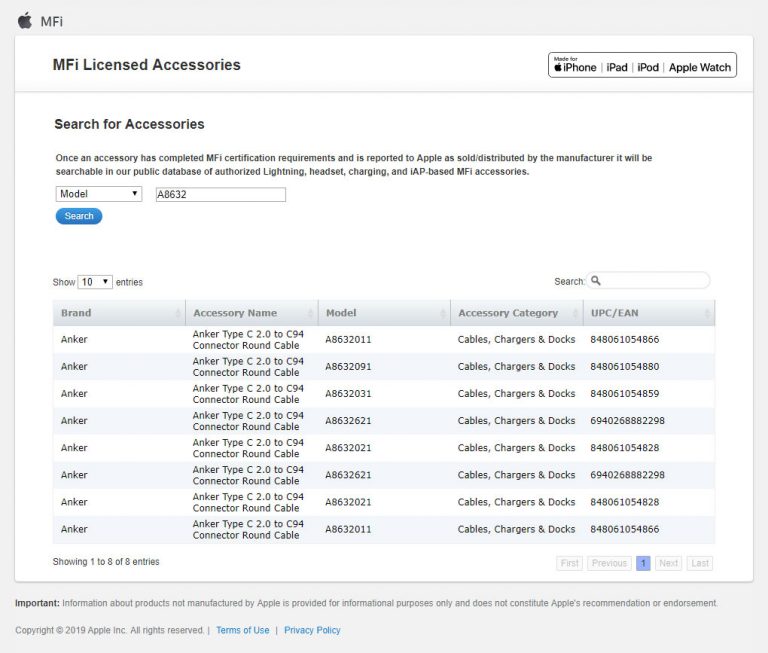
Task: Sort by Accessory Category sort icon
Action: [x=575, y=314]
